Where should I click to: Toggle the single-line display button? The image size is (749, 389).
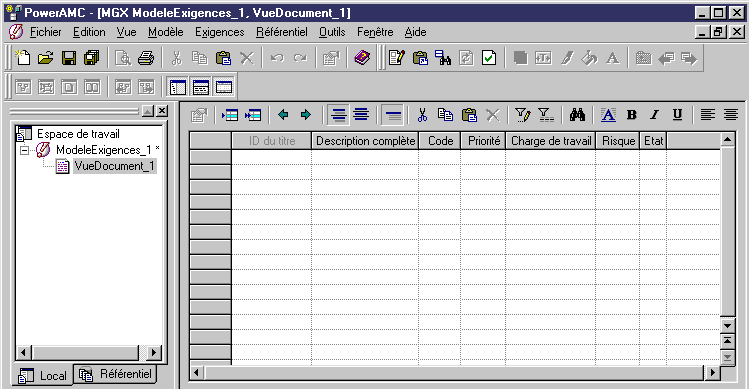pos(393,115)
